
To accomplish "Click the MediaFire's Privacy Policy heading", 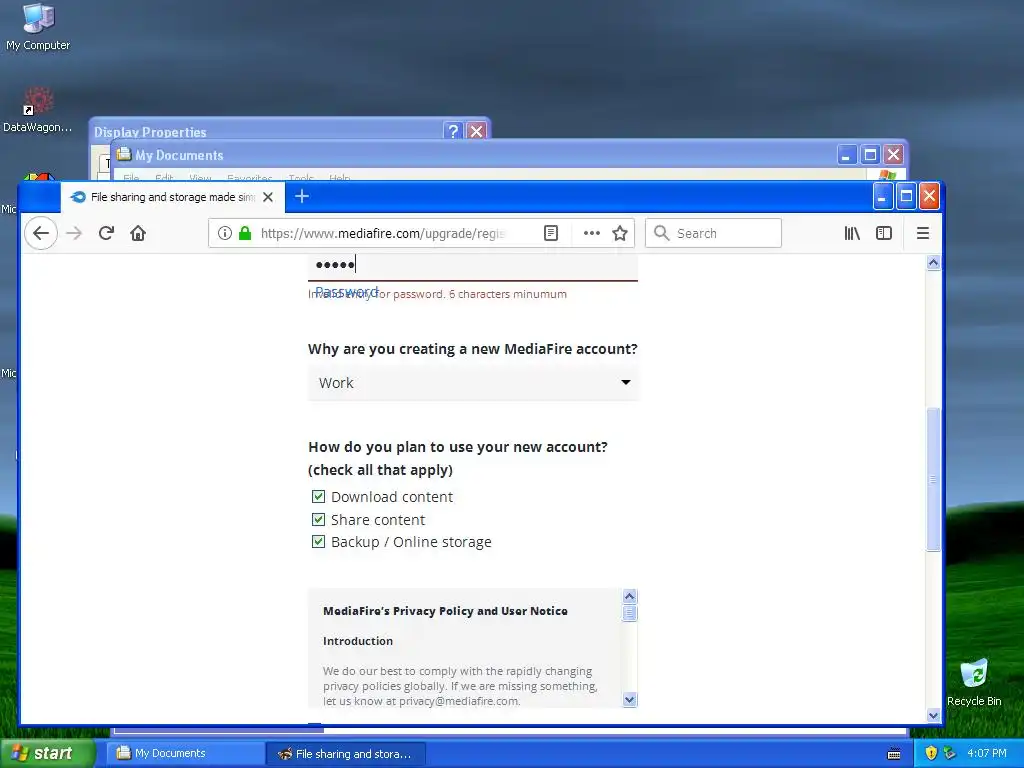I will click(x=445, y=611).
